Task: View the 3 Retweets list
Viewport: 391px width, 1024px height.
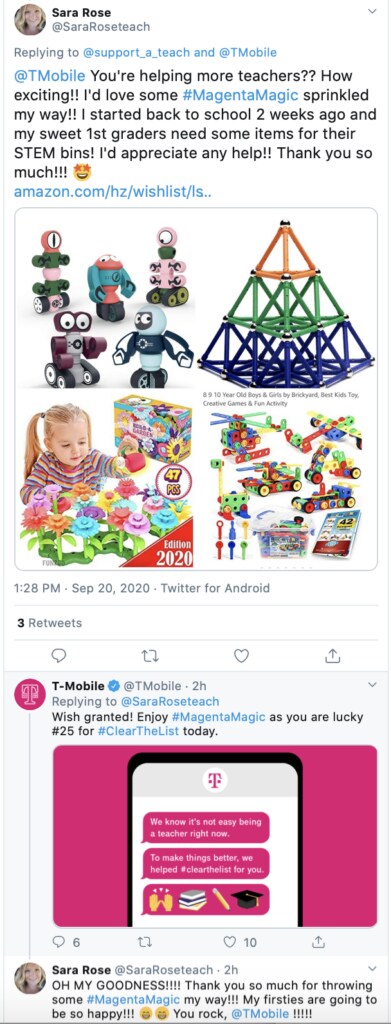Action: point(50,623)
